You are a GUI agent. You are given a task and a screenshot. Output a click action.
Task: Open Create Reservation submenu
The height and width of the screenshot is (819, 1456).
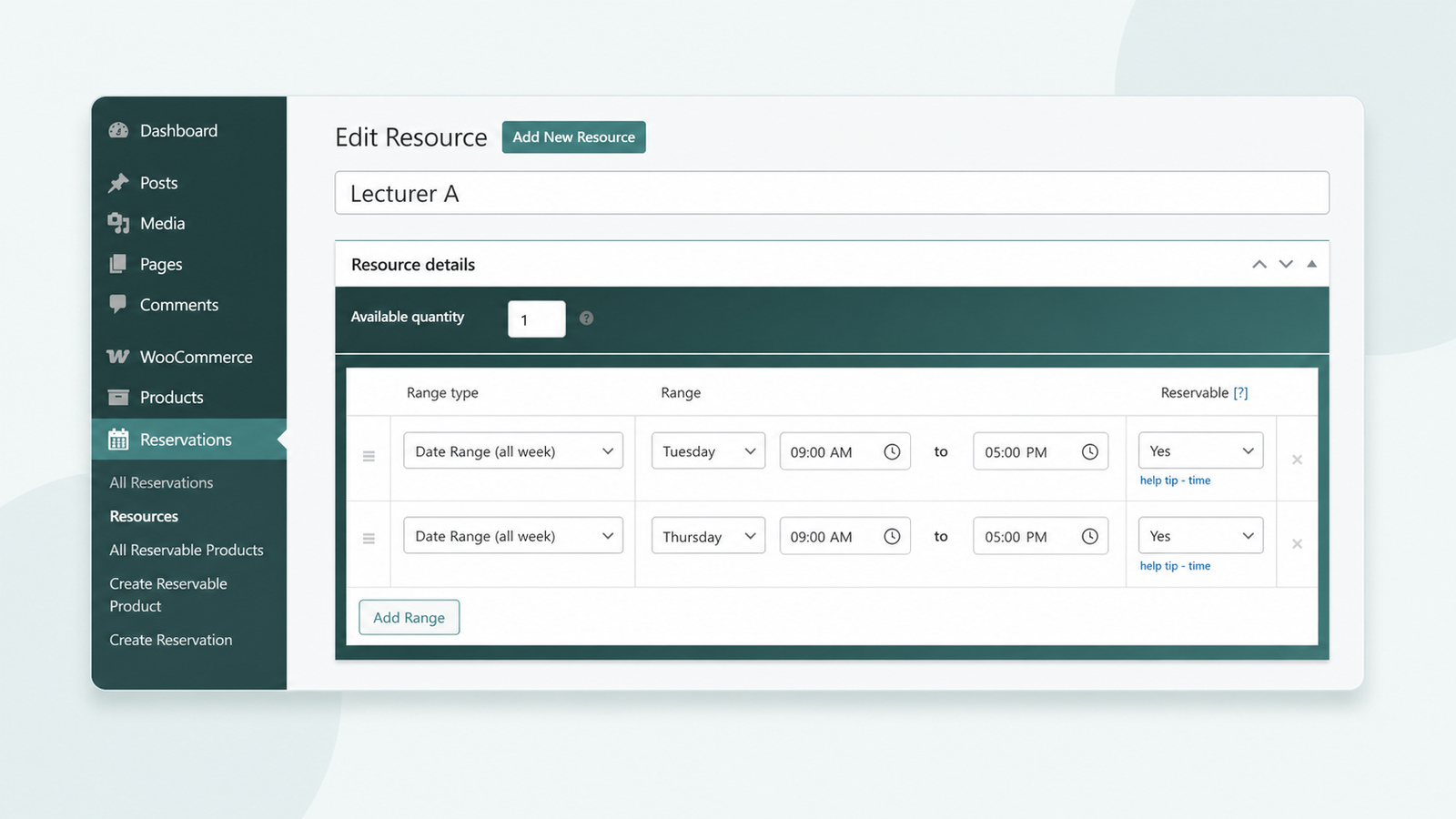pos(171,640)
